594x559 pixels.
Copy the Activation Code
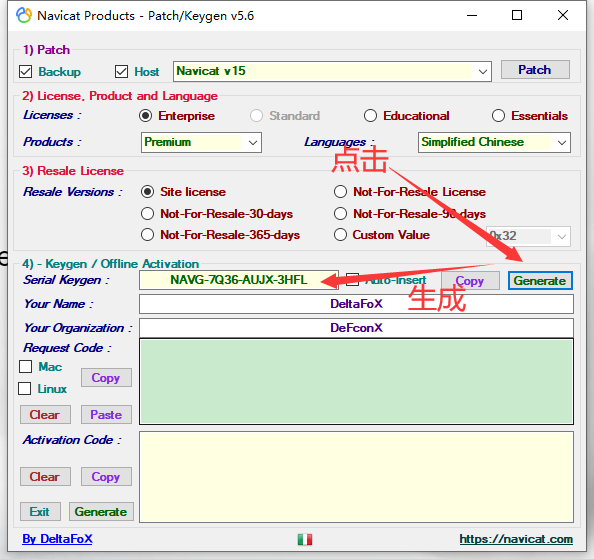[x=106, y=476]
